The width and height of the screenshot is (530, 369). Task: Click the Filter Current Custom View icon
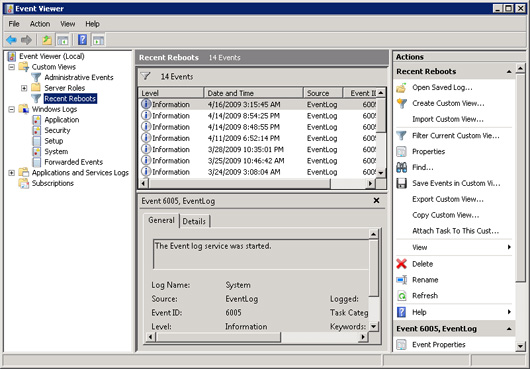coord(401,136)
